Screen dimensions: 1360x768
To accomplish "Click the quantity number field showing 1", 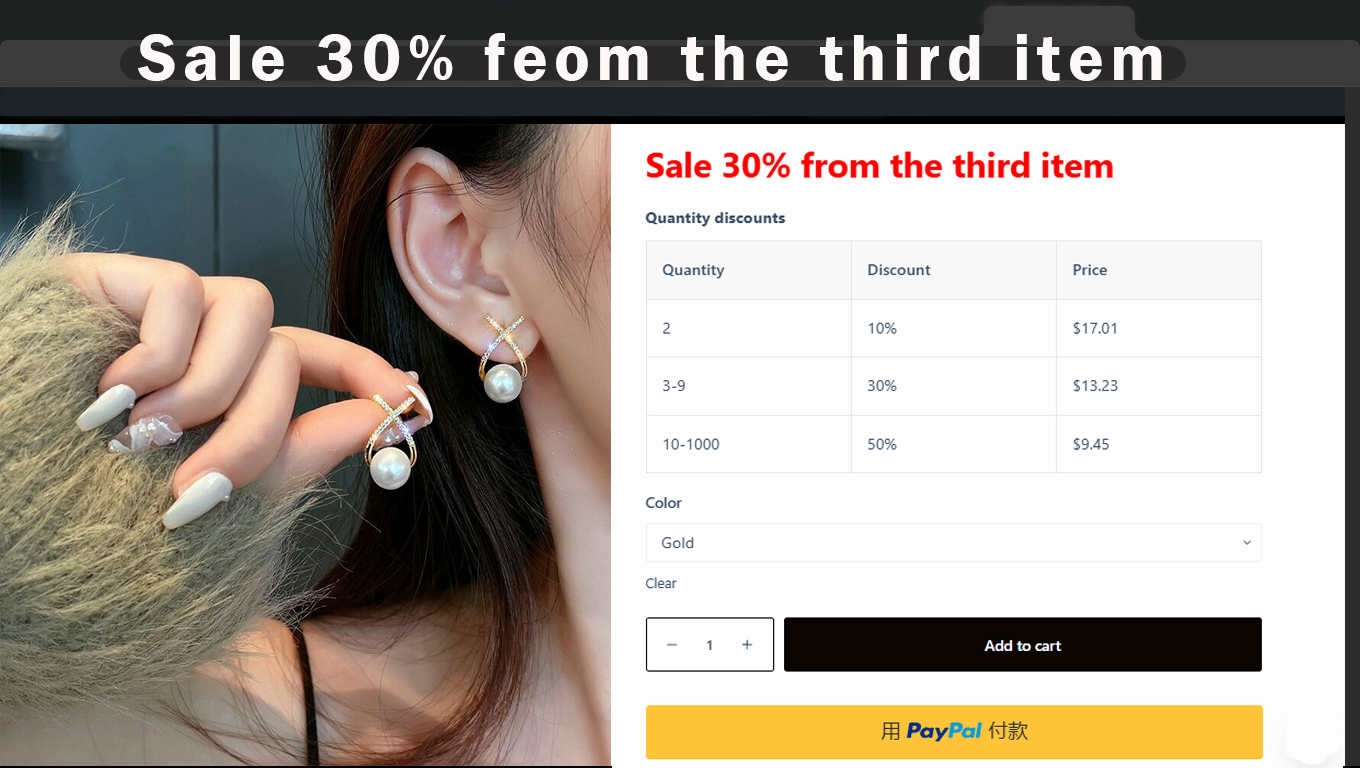I will pyautogui.click(x=710, y=645).
